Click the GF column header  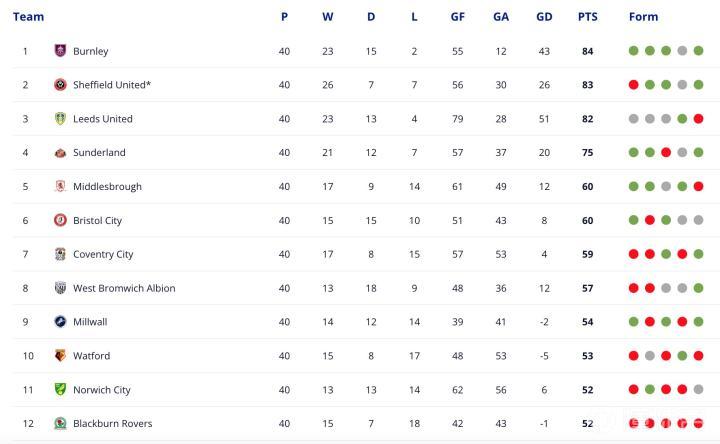(x=458, y=17)
